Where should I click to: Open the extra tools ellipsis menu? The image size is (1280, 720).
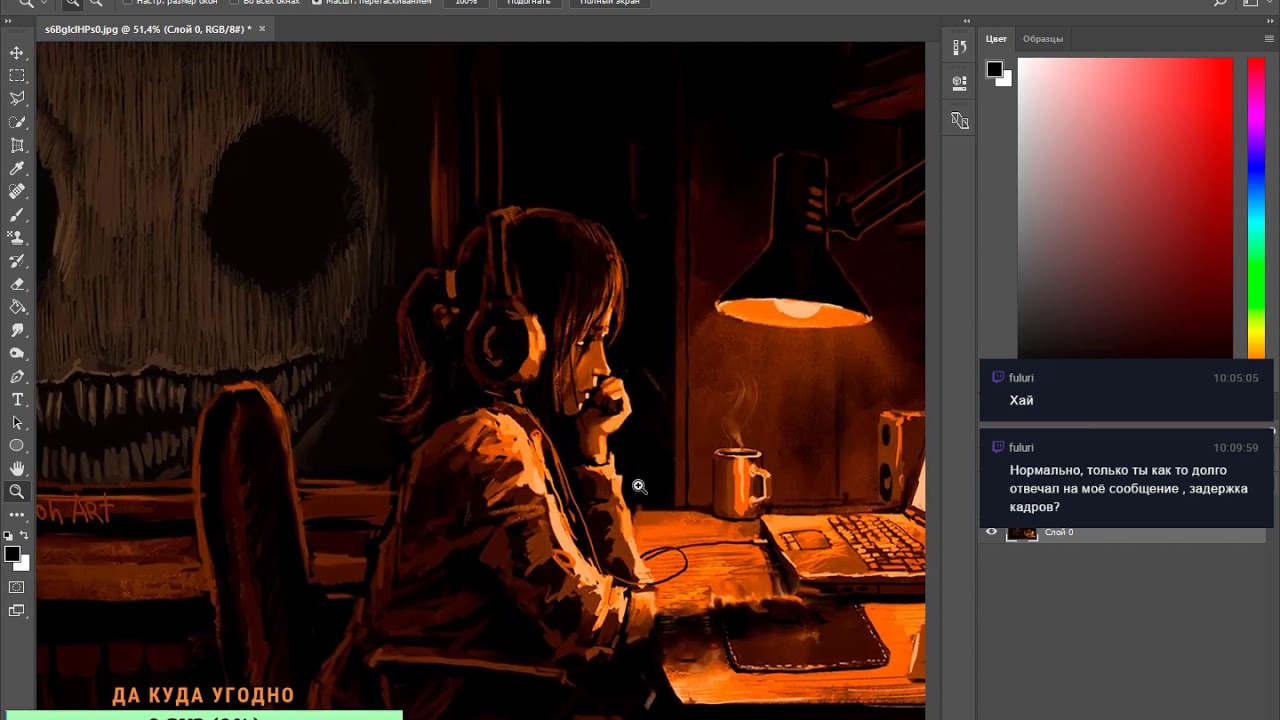(17, 514)
